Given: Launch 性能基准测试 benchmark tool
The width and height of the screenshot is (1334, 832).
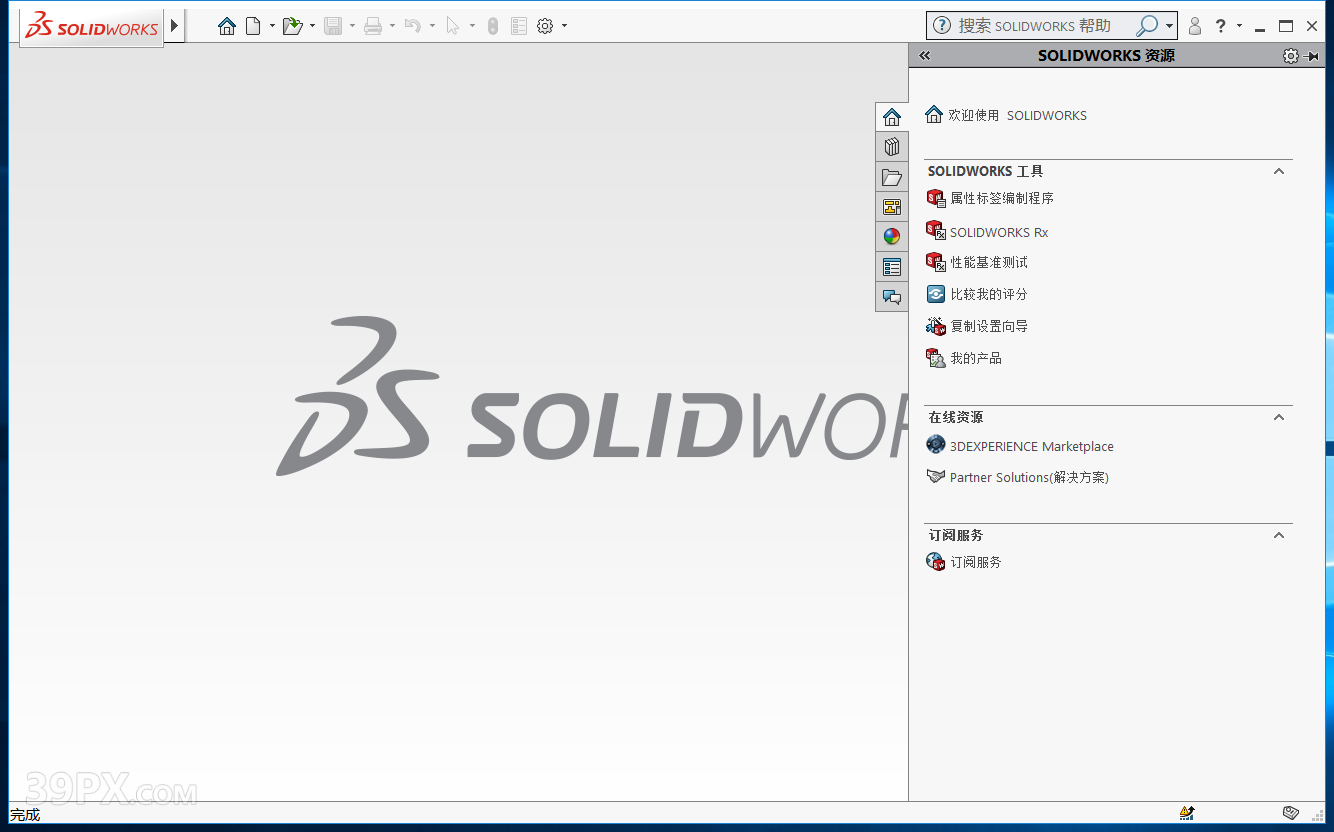Looking at the screenshot, I should pyautogui.click(x=988, y=262).
